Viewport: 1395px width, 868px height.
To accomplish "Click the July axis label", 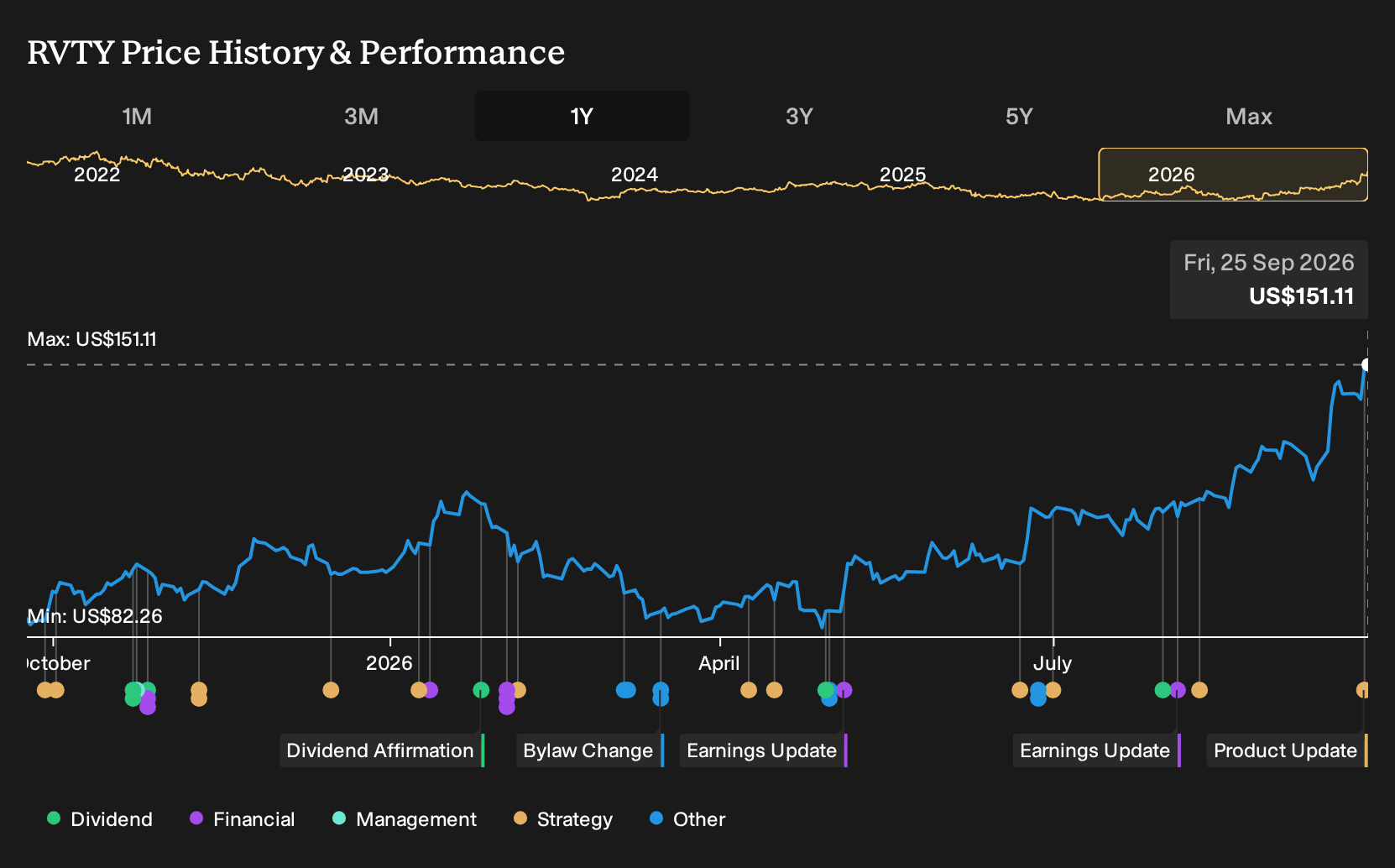I will 1053,663.
